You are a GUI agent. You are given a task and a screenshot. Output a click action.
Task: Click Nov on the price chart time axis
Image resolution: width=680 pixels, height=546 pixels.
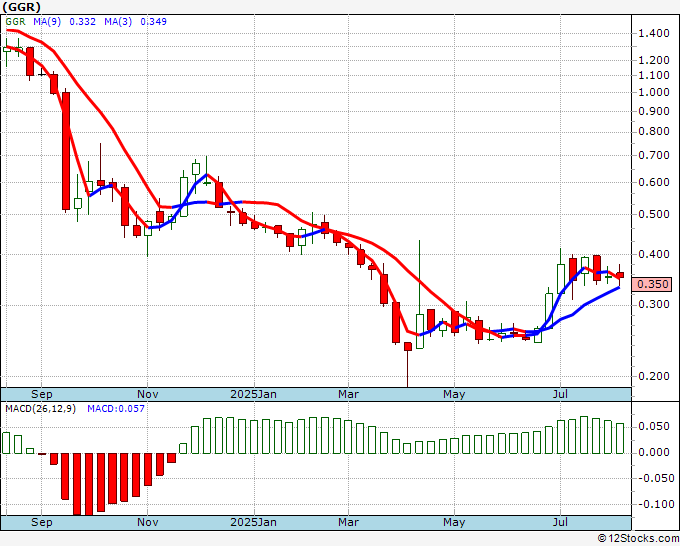click(147, 395)
